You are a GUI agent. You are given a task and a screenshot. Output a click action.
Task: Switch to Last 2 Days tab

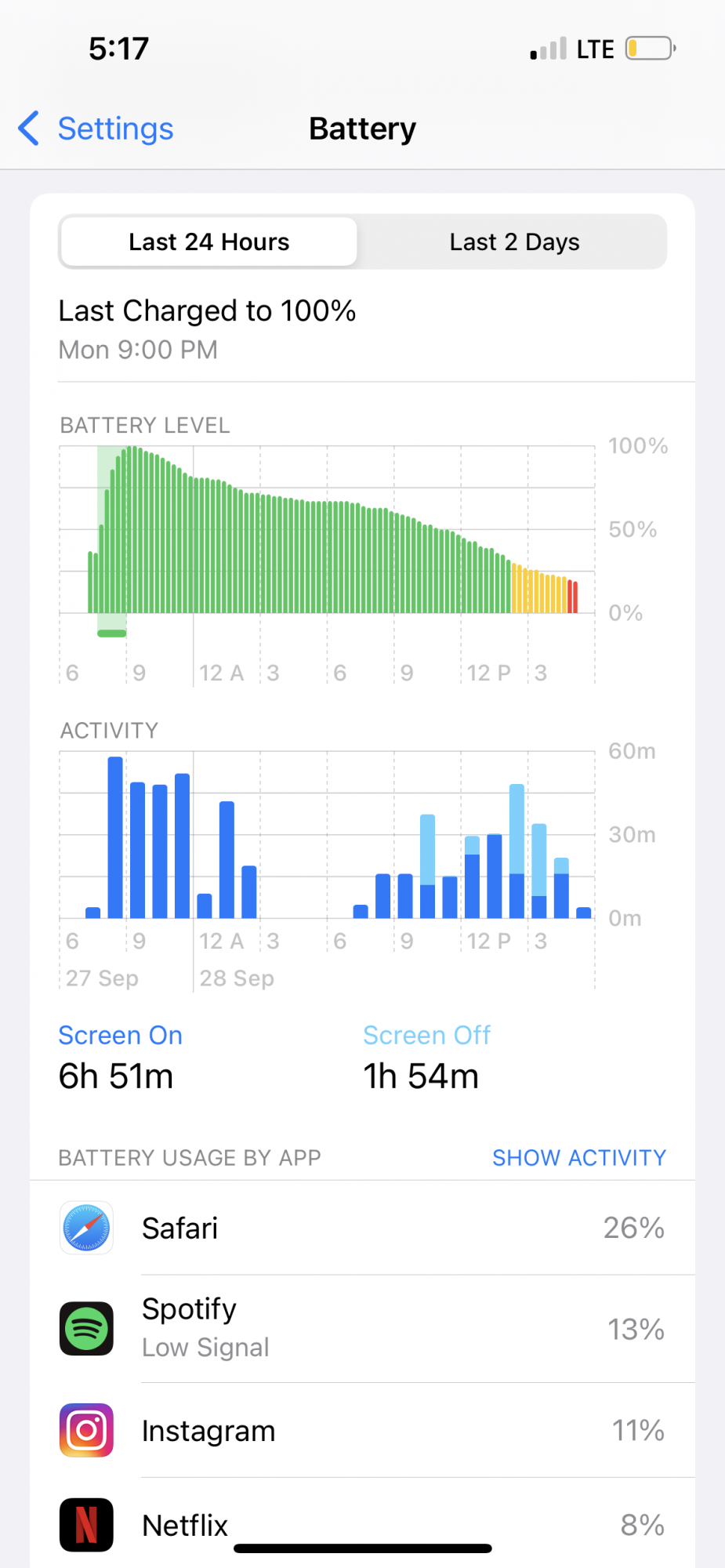tap(514, 241)
